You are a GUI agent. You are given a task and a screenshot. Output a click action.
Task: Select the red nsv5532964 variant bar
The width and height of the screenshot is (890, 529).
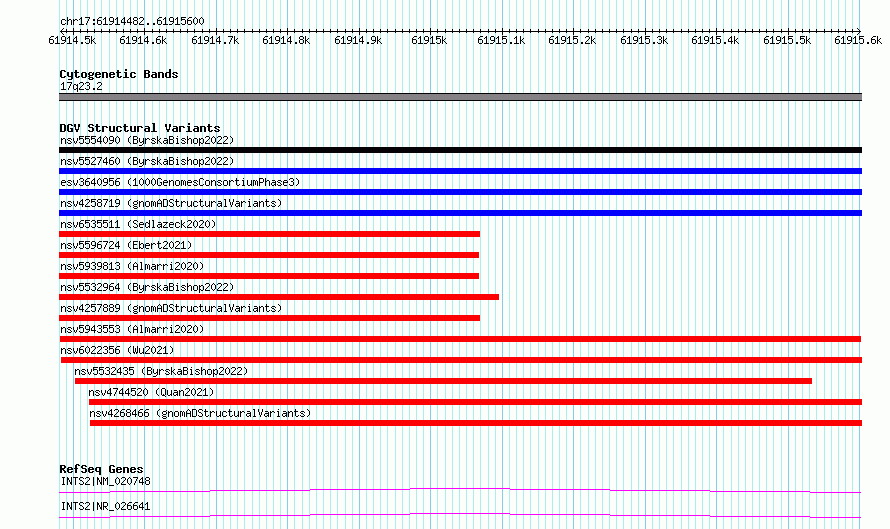[279, 297]
